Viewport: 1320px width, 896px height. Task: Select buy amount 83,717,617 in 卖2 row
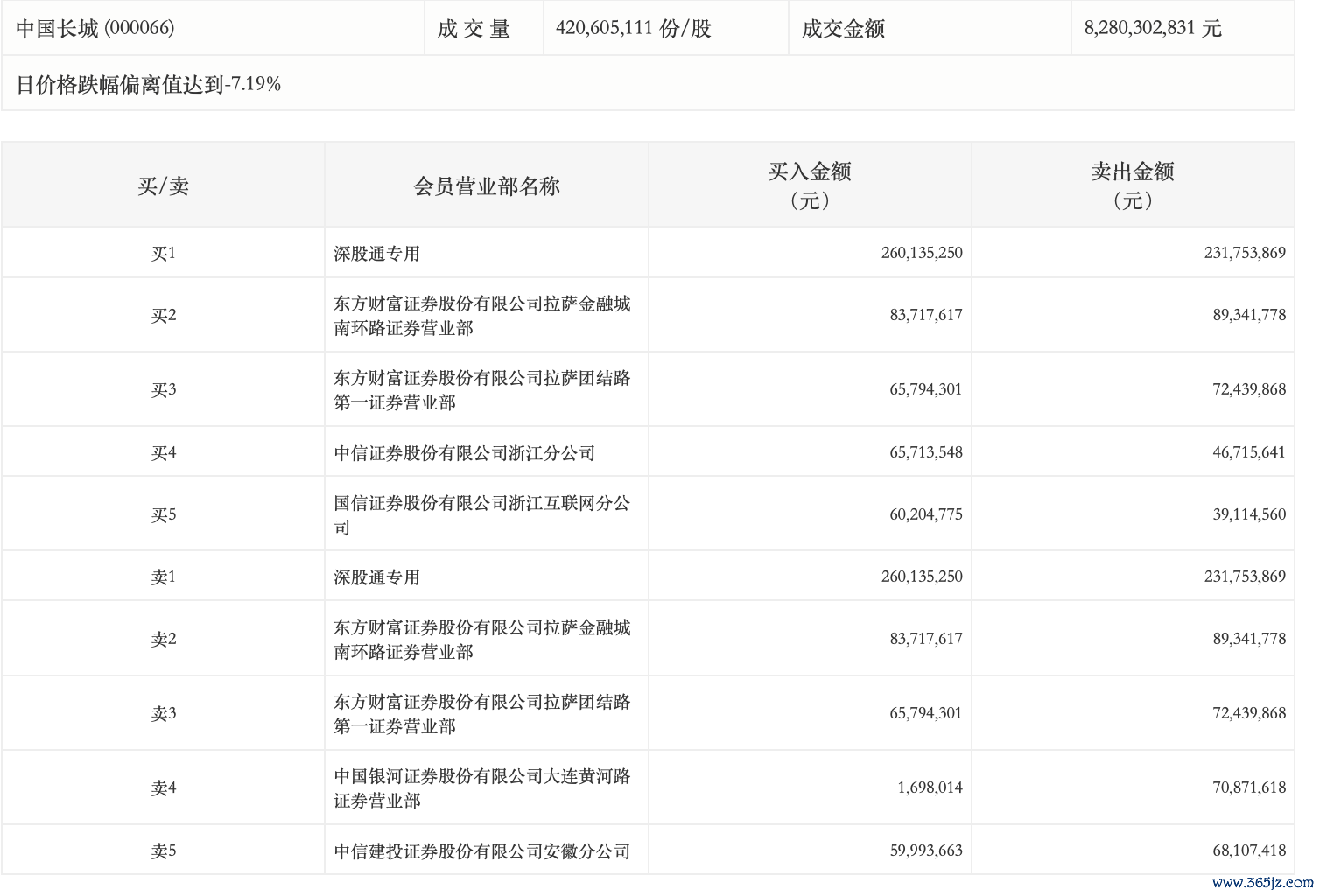926,639
